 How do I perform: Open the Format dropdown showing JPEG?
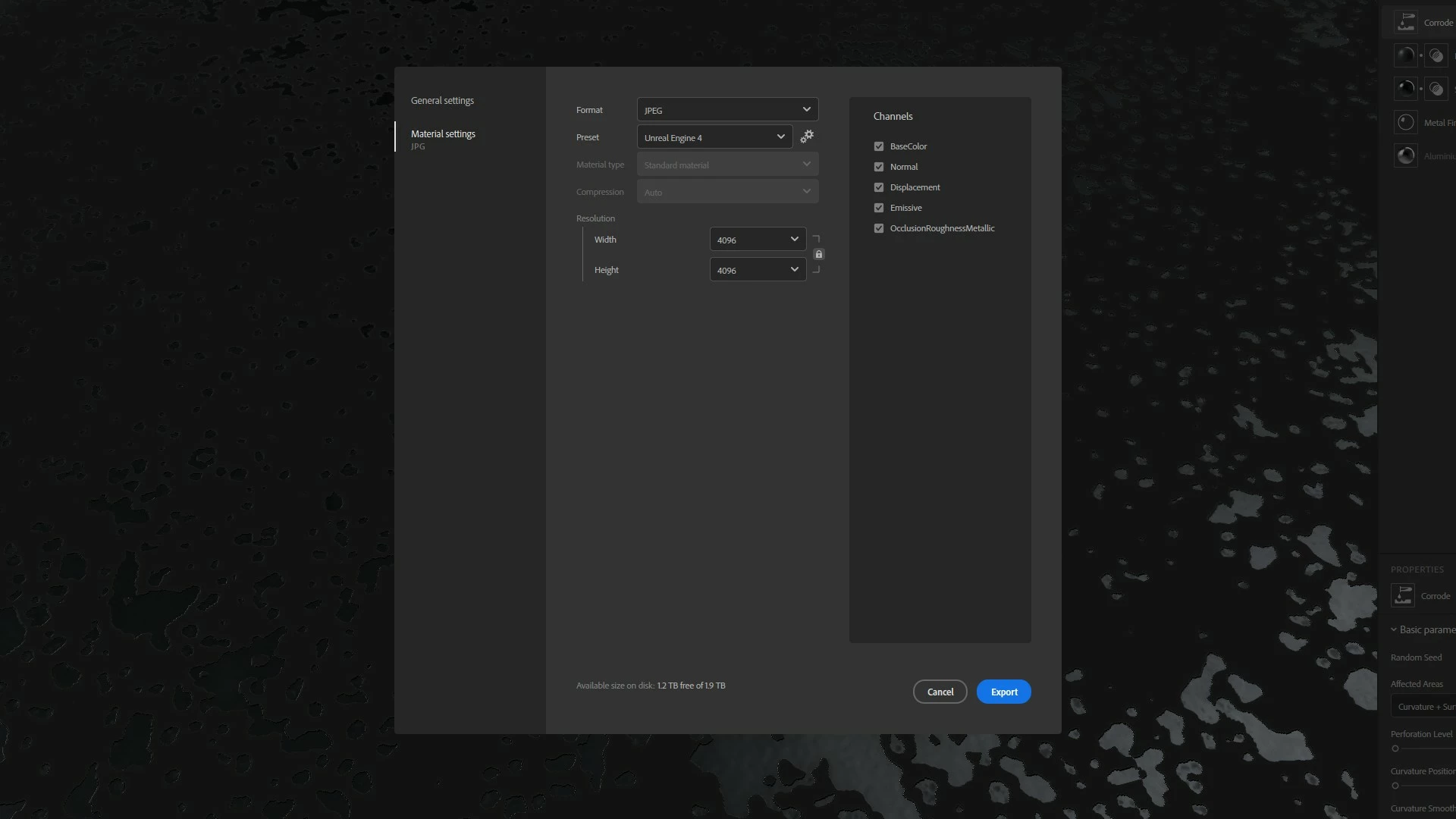(727, 110)
